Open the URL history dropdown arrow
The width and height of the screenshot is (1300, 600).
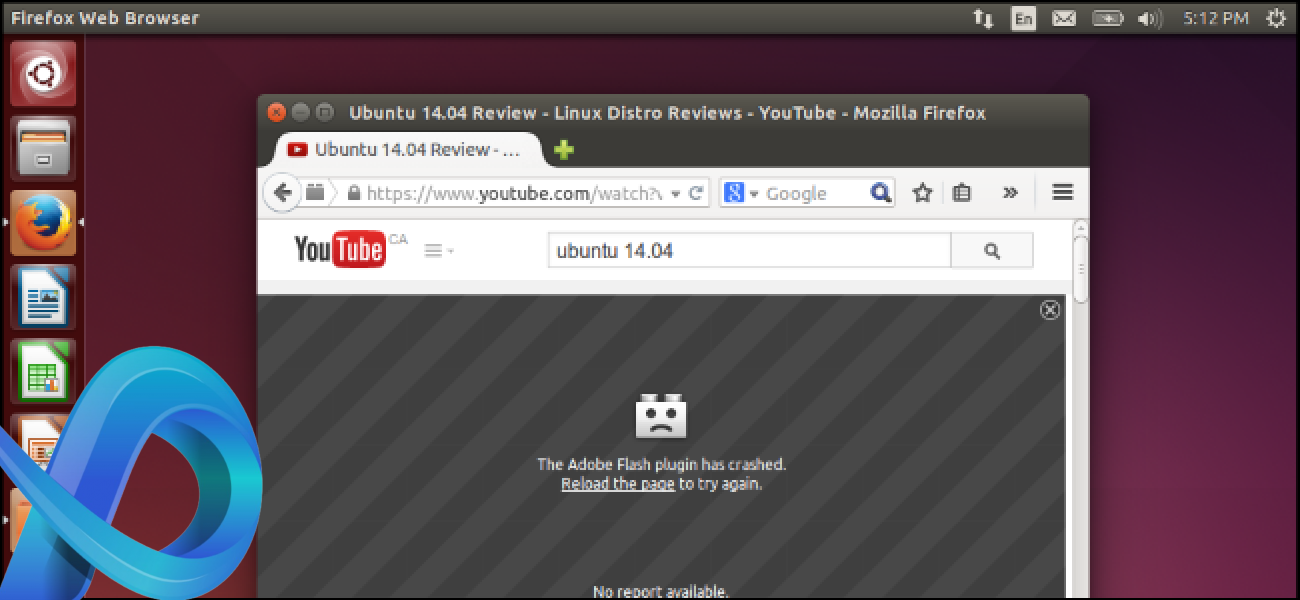point(676,194)
